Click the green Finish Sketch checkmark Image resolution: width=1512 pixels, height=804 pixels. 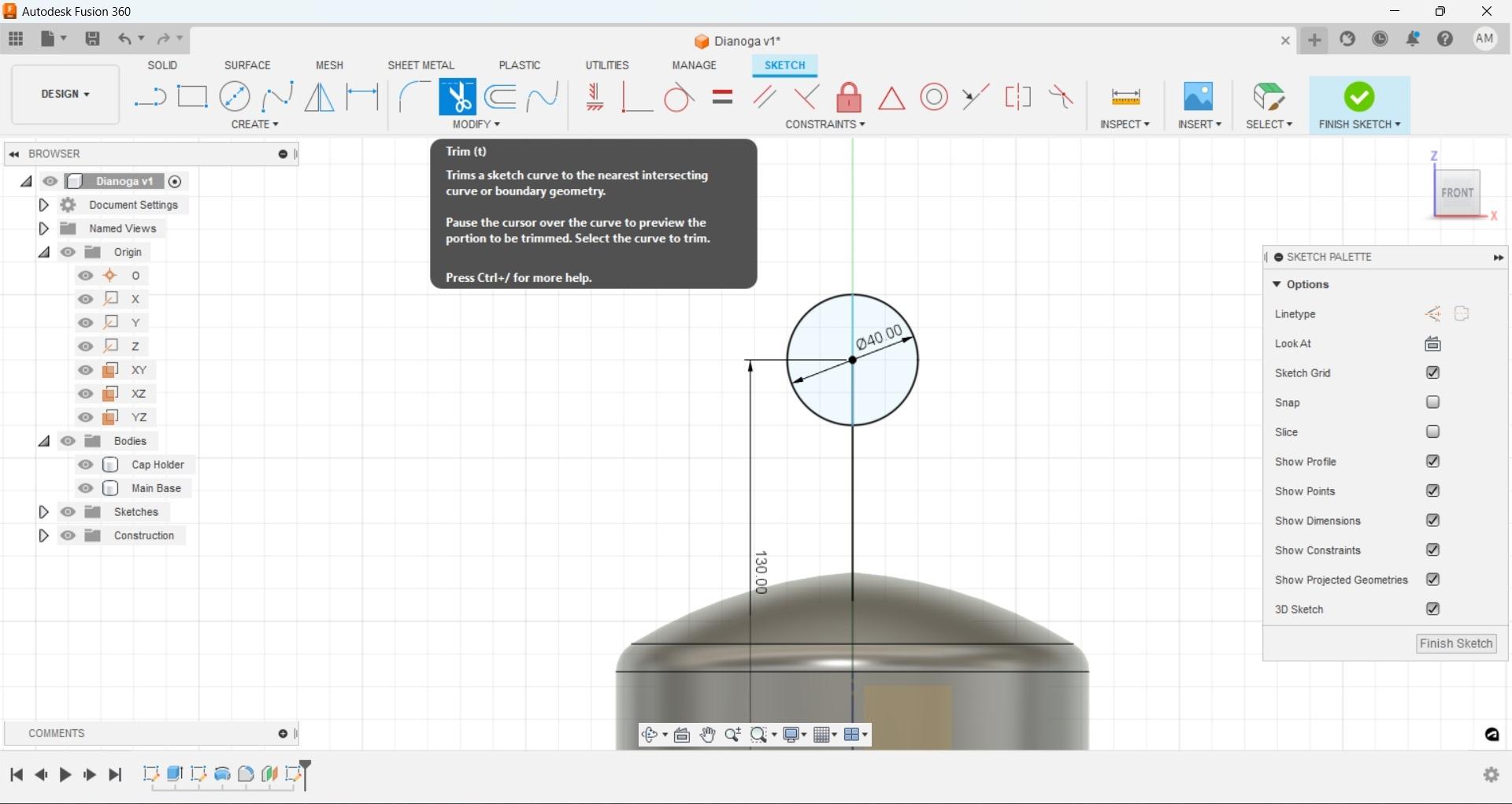point(1359,97)
